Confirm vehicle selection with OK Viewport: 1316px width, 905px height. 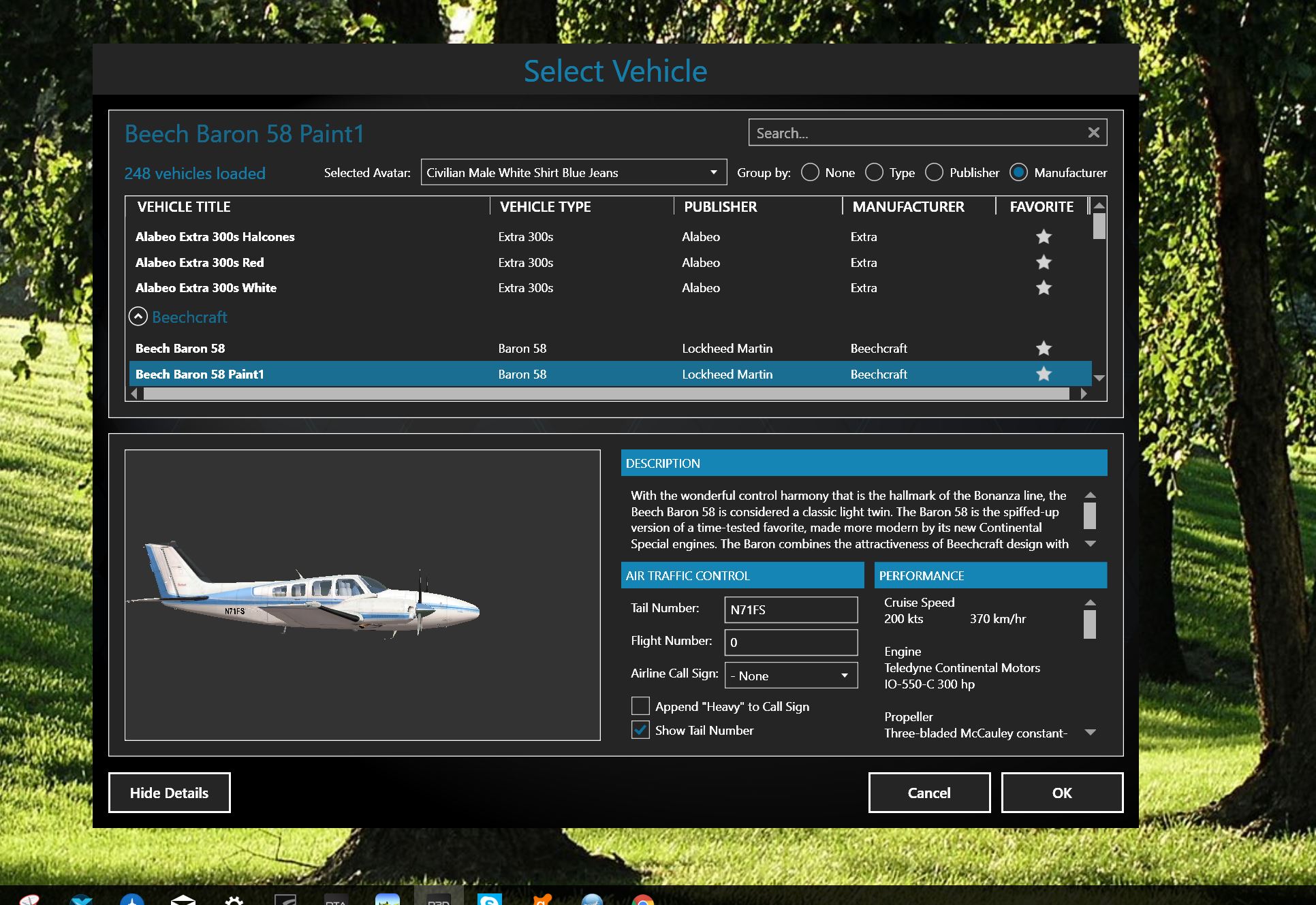coord(1062,793)
